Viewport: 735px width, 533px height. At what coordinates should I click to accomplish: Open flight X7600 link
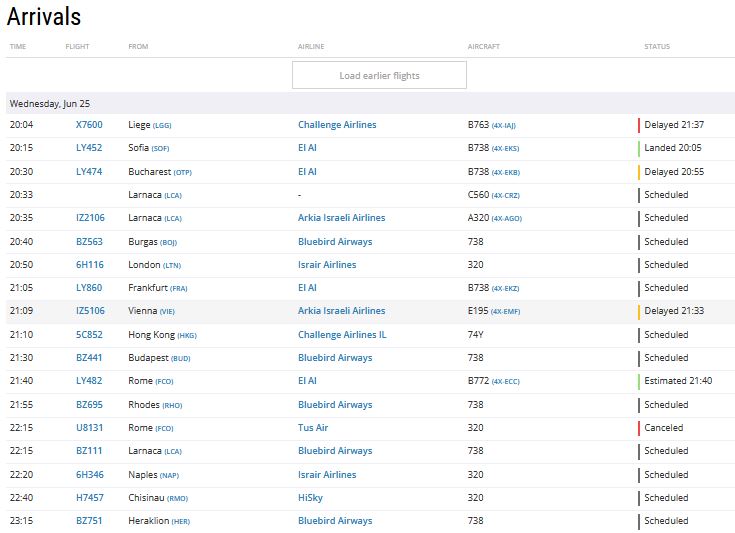pos(89,125)
